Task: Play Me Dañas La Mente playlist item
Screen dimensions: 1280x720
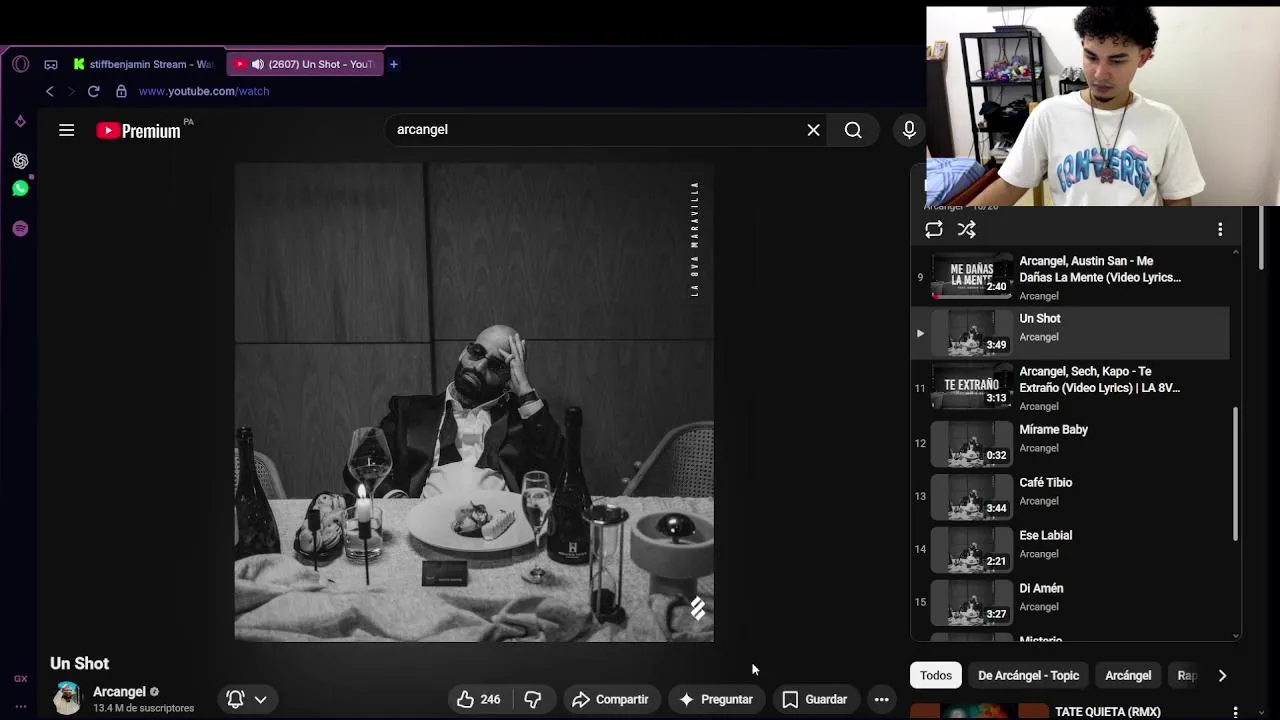Action: 1070,277
